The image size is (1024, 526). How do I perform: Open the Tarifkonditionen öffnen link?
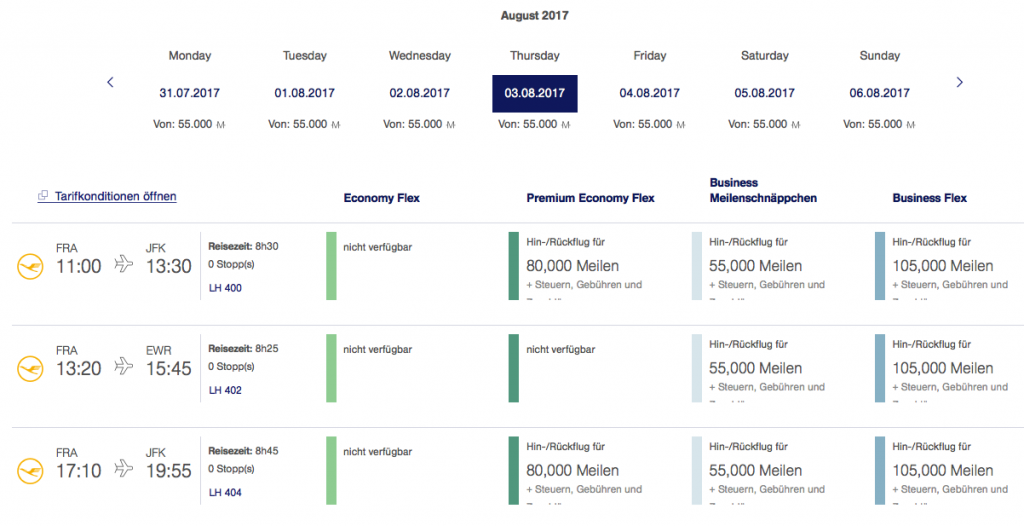[x=115, y=197]
